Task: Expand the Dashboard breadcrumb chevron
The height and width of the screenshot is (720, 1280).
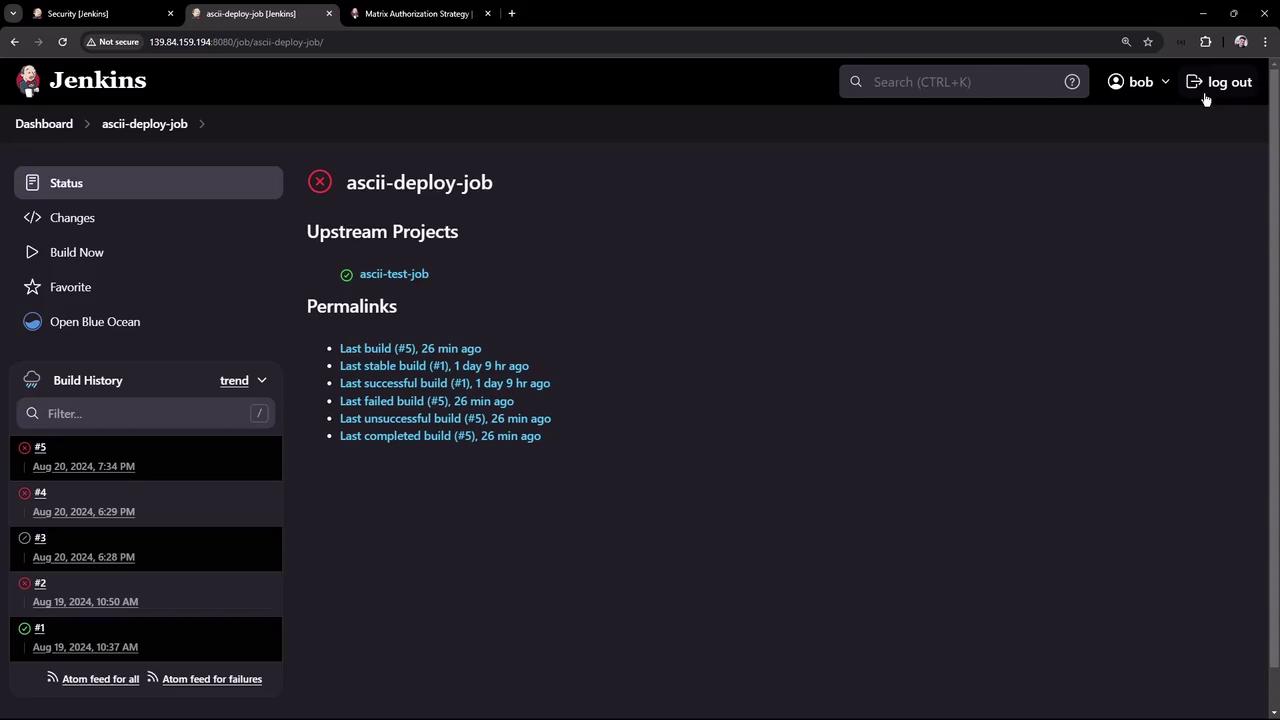Action: [87, 124]
